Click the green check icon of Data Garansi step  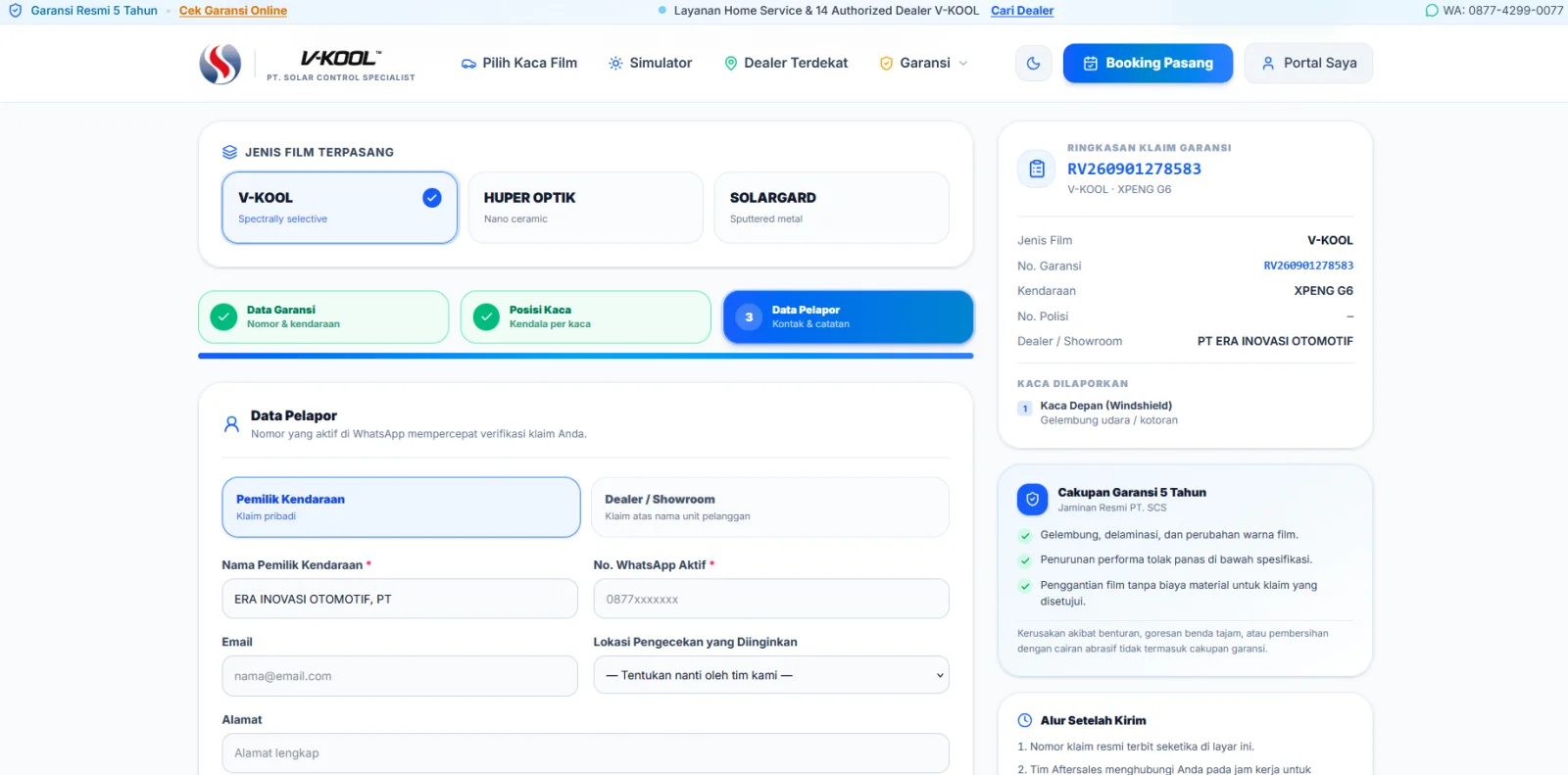[x=223, y=316]
